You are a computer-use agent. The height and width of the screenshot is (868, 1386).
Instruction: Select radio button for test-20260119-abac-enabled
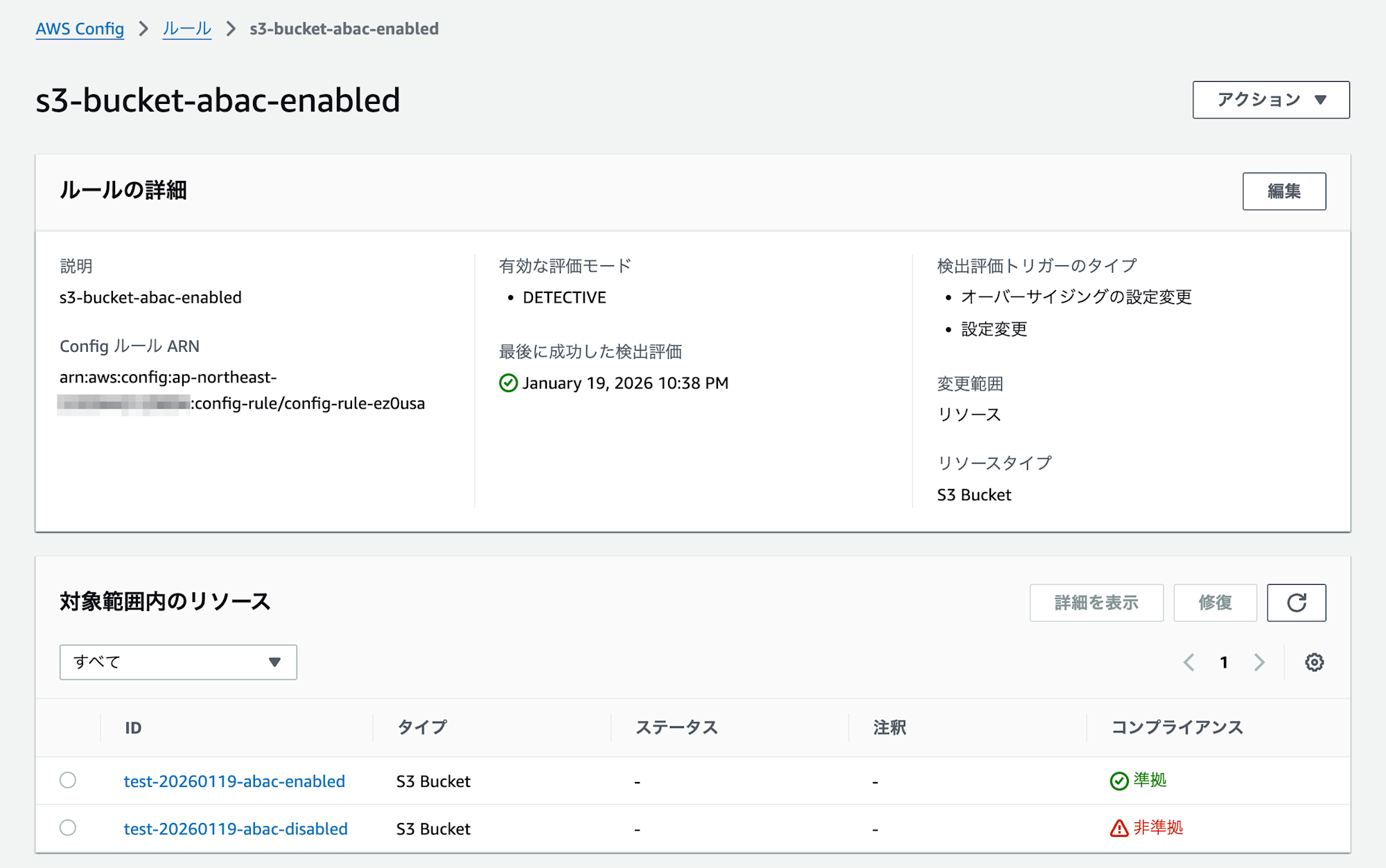click(x=68, y=780)
